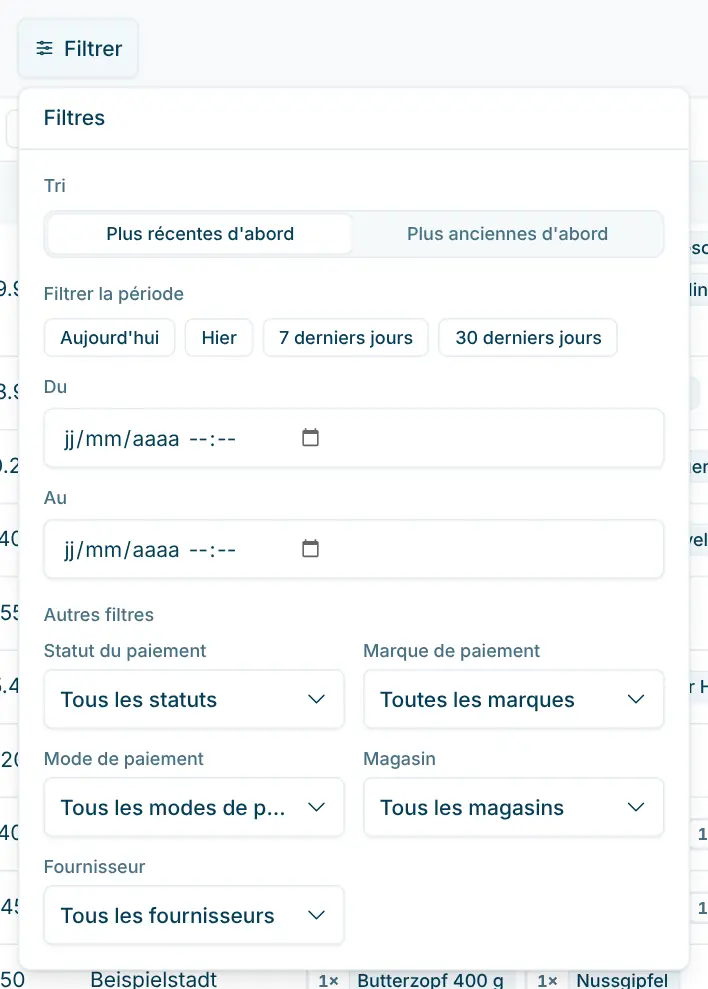Select Plus anciennes d'abord sorting
The width and height of the screenshot is (708, 989).
[x=507, y=234]
